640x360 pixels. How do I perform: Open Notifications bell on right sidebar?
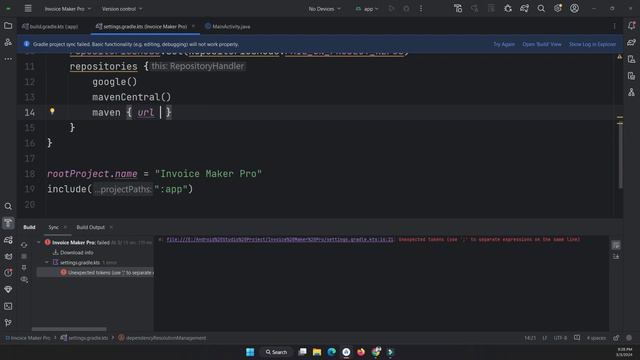click(631, 26)
